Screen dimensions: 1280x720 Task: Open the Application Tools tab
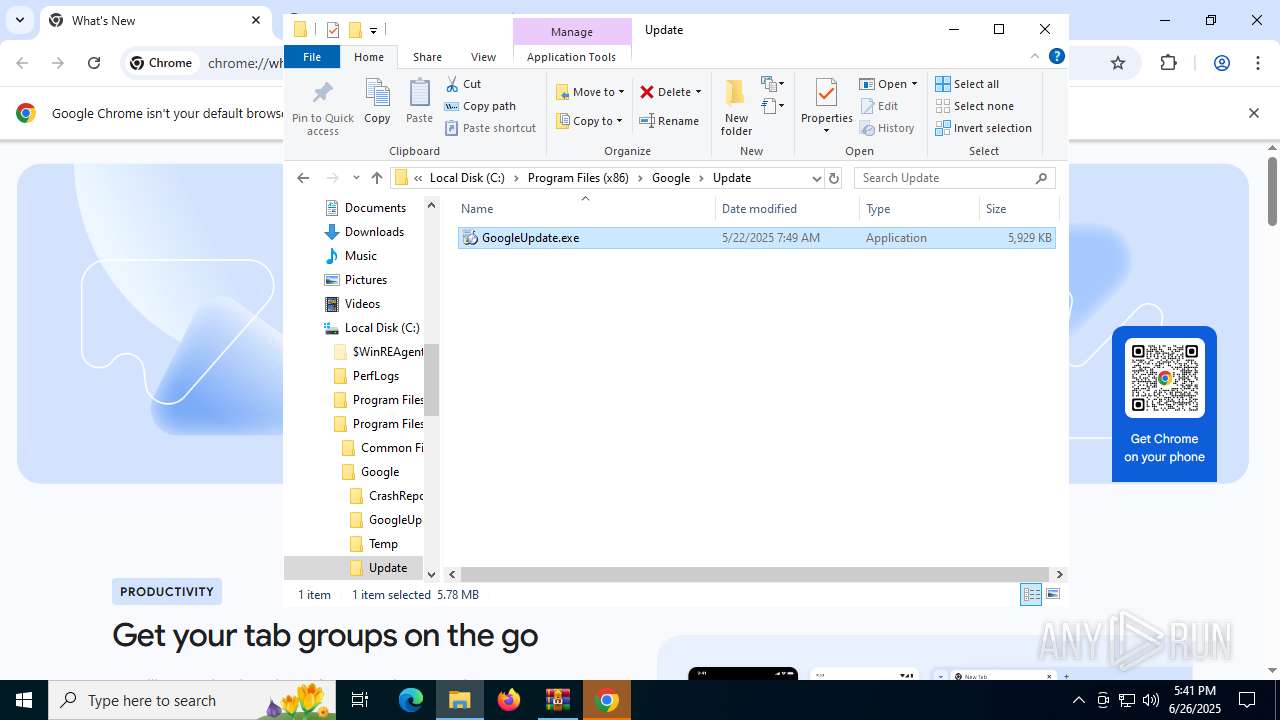tap(571, 57)
